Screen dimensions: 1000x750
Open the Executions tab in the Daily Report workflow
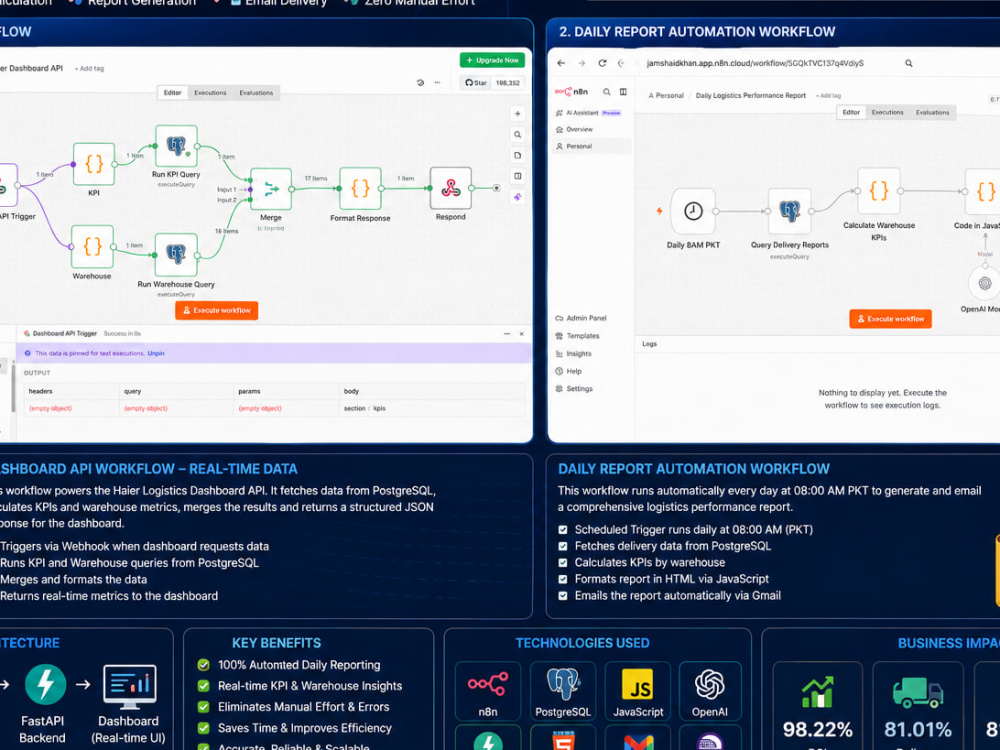887,112
